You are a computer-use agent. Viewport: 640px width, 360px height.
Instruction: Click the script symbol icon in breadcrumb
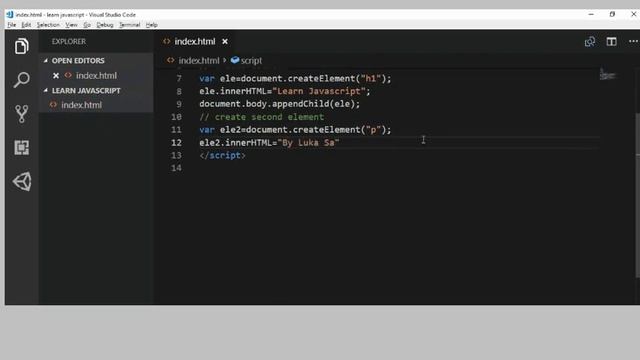point(235,60)
